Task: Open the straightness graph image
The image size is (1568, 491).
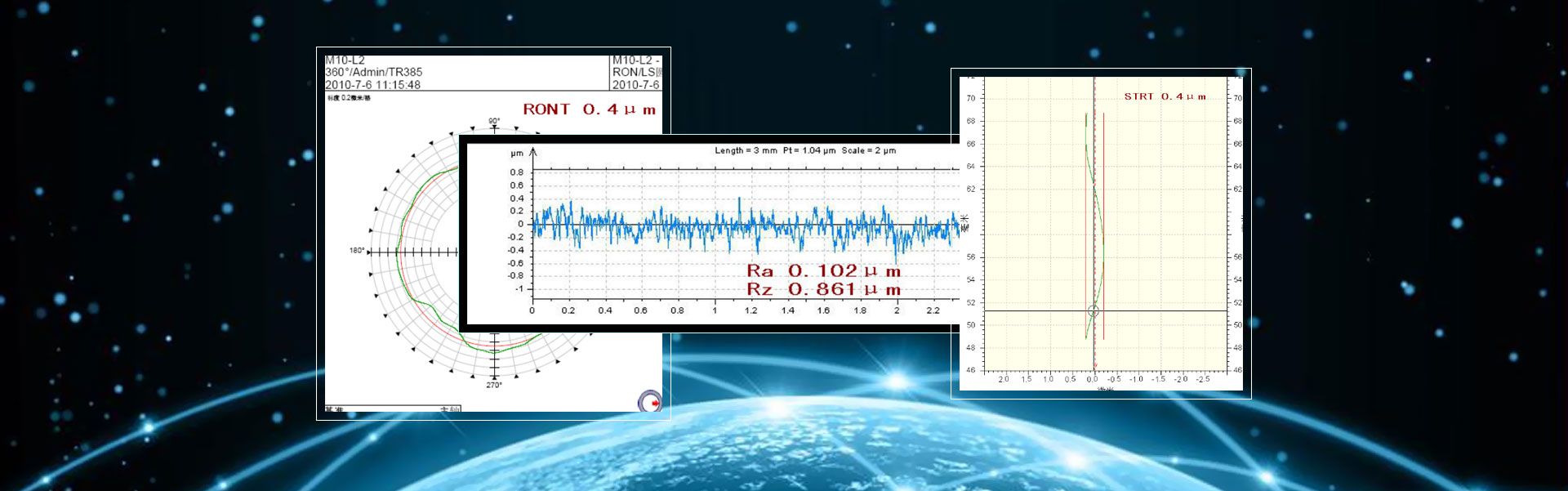Action: pyautogui.click(x=1101, y=234)
